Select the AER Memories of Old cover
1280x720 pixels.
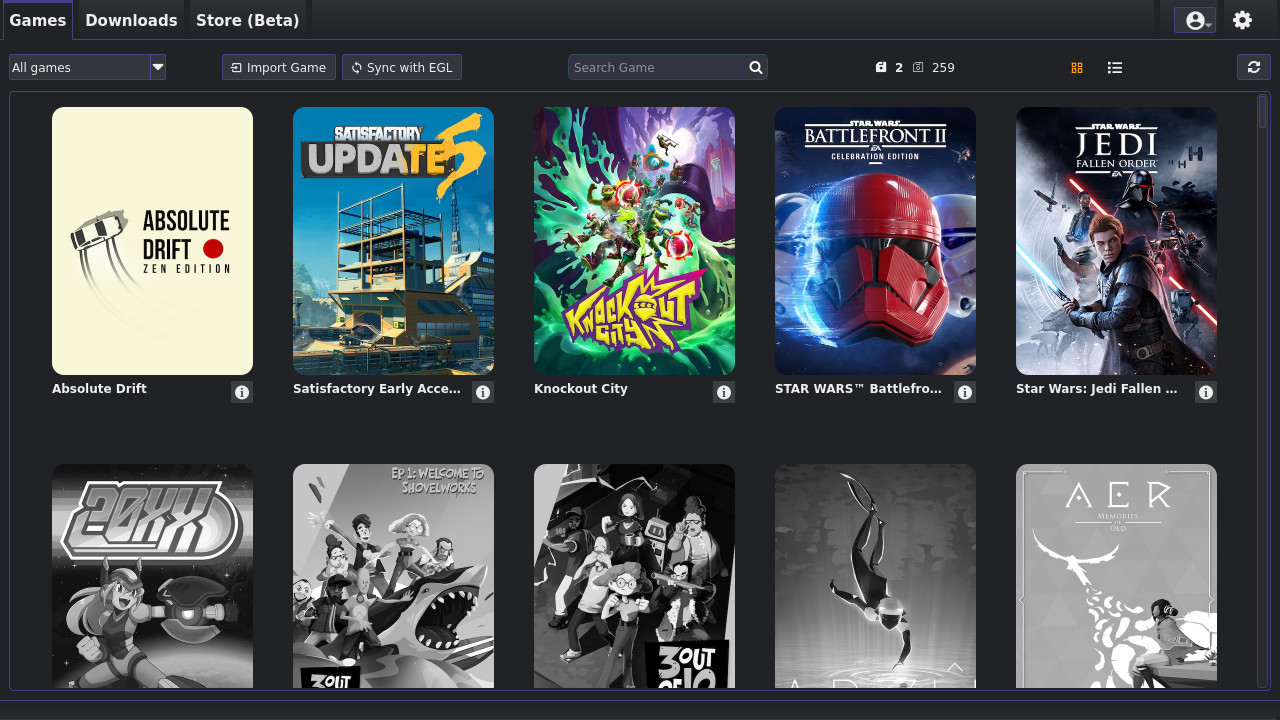click(x=1116, y=576)
